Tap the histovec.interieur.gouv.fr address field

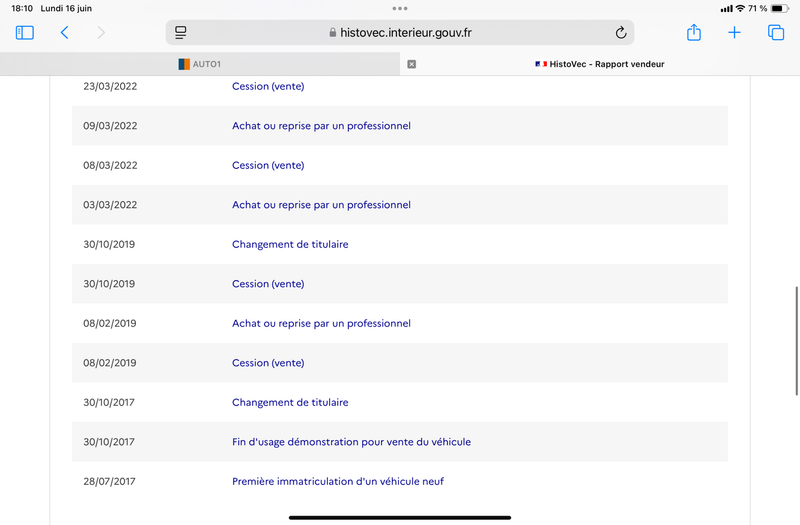[x=400, y=33]
